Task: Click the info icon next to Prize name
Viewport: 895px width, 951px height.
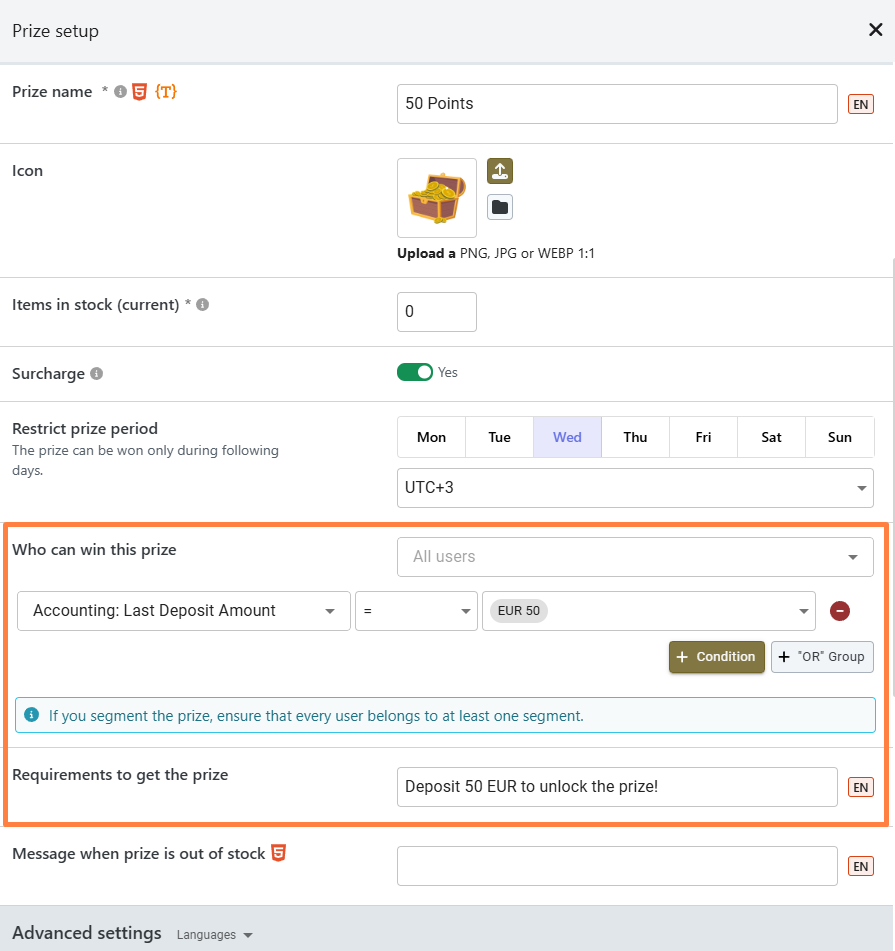Action: (x=120, y=92)
